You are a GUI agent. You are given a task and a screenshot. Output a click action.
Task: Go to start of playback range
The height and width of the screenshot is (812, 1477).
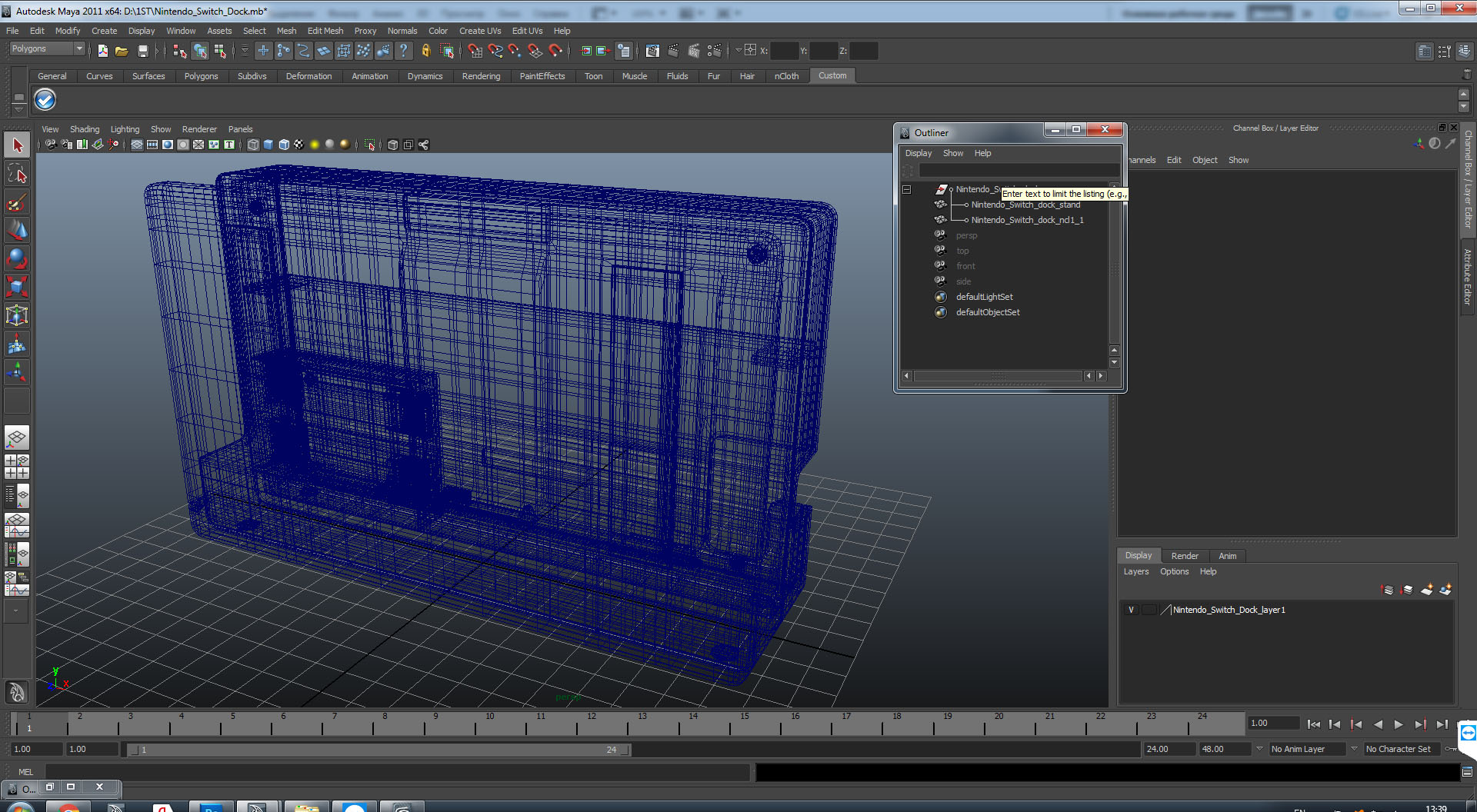pos(1314,724)
